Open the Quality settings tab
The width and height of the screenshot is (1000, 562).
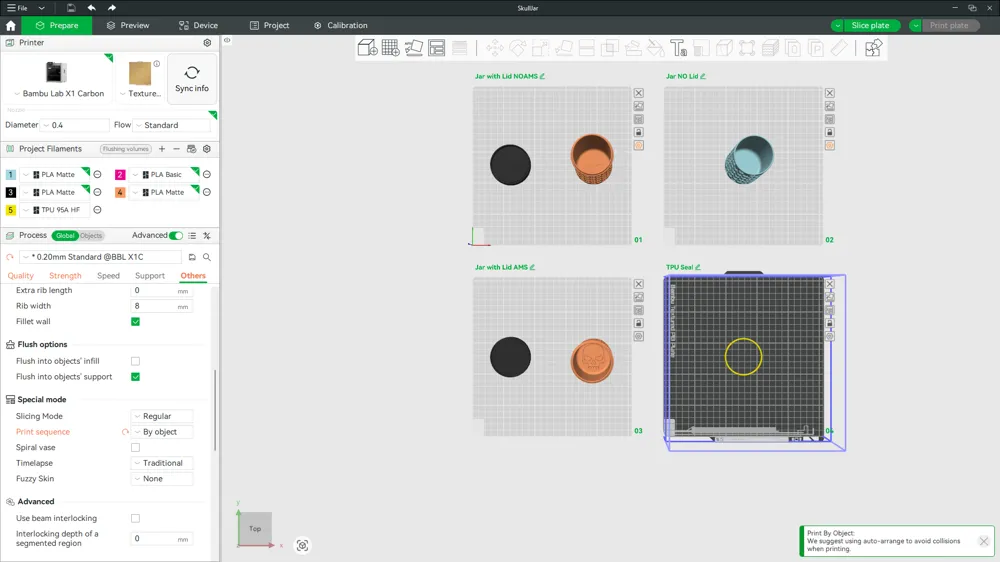(x=20, y=276)
